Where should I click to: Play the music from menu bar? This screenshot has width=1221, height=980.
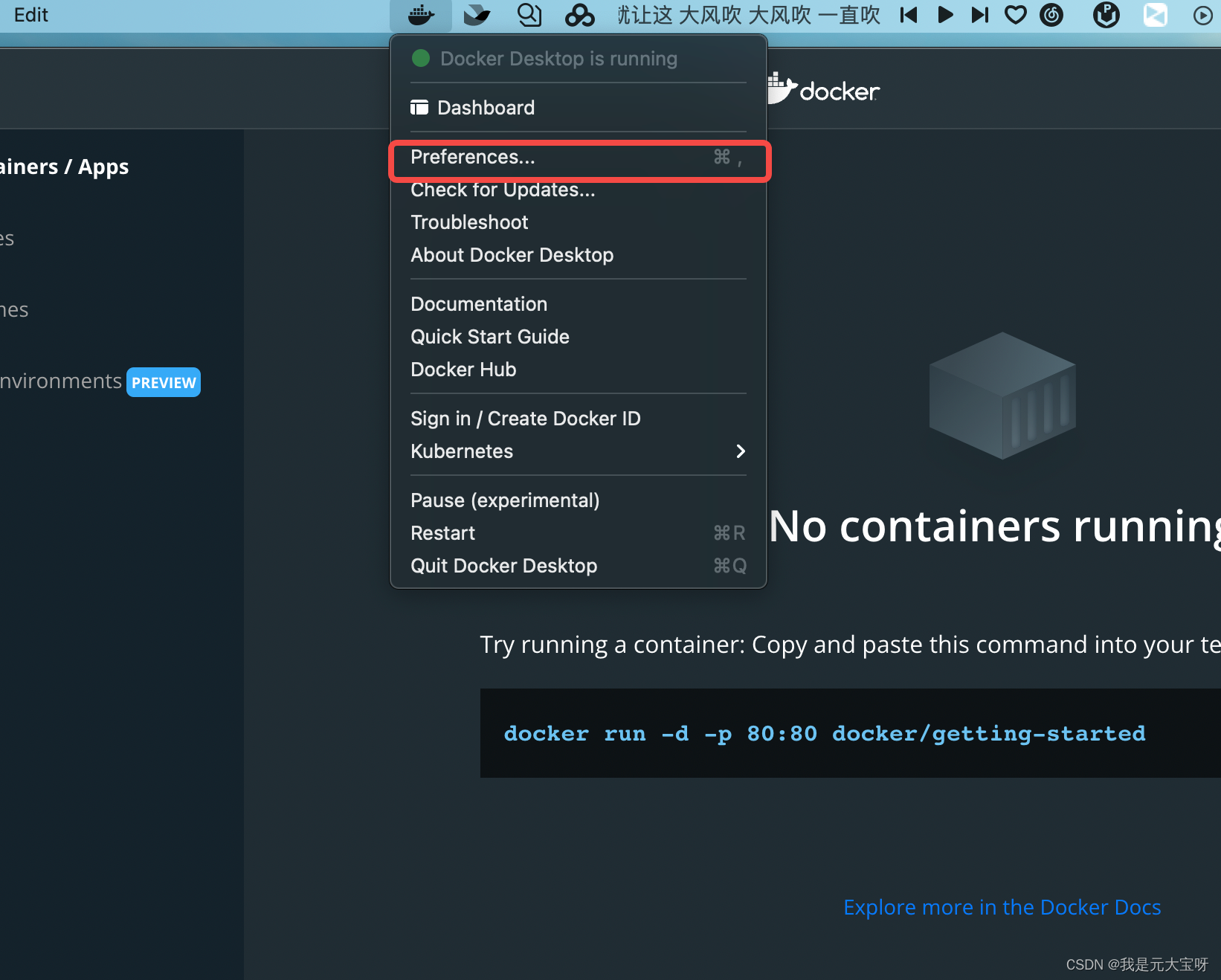[945, 15]
